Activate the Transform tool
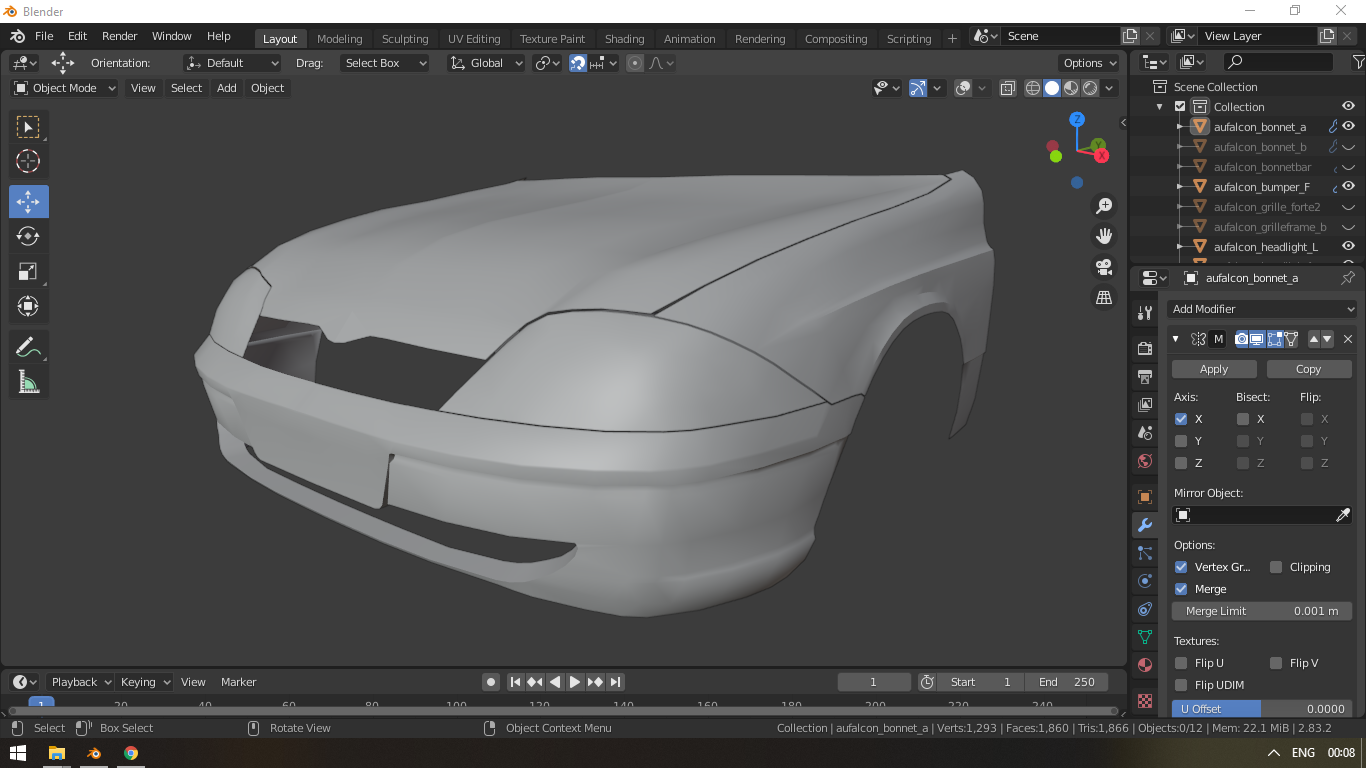Screen dimensions: 1366x768 tap(28, 306)
